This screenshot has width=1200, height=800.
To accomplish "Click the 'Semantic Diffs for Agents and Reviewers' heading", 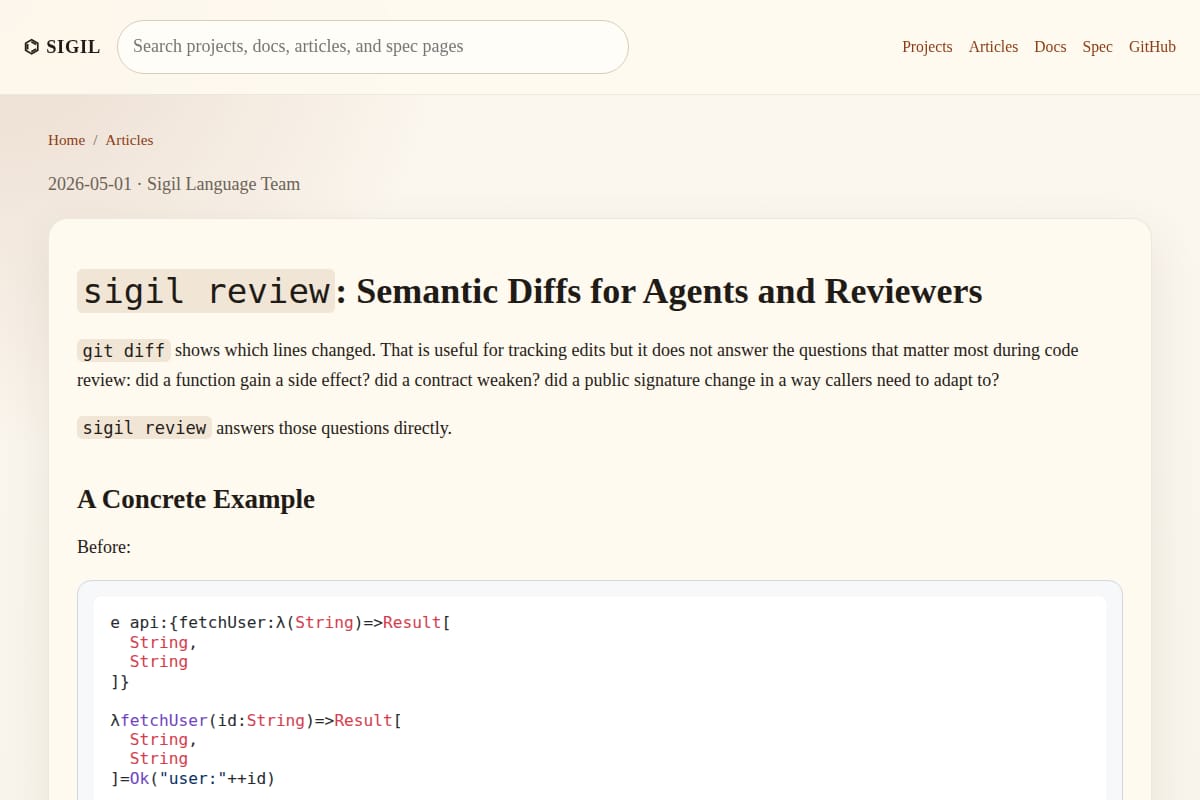I will [x=669, y=291].
